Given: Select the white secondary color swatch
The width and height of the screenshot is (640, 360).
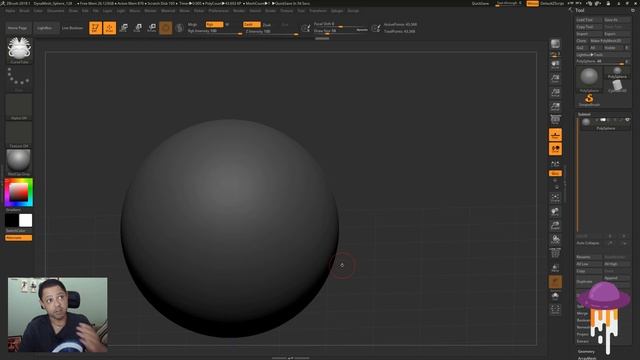Looking at the screenshot, I should click(25, 220).
